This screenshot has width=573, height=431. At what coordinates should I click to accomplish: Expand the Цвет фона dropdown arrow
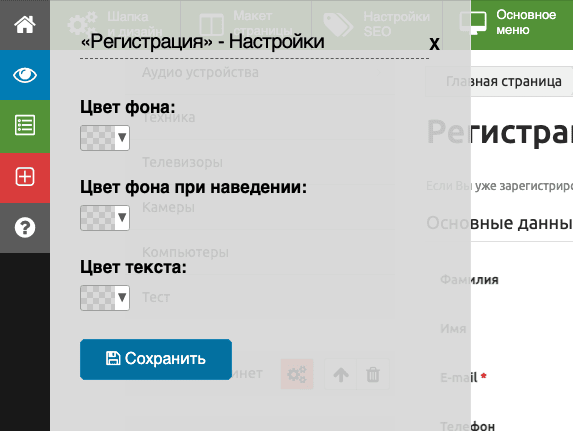point(122,138)
